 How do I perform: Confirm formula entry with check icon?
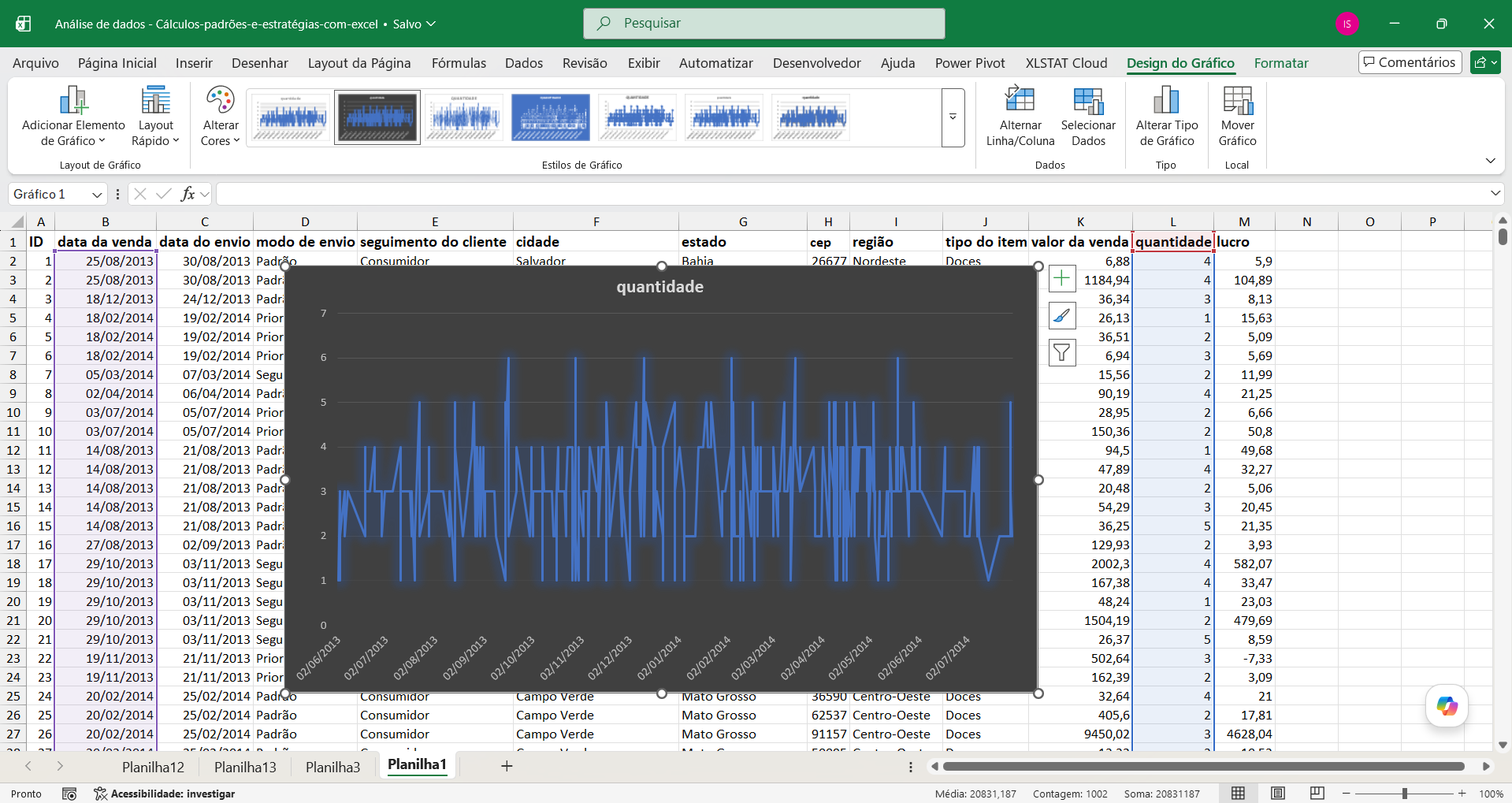point(164,194)
